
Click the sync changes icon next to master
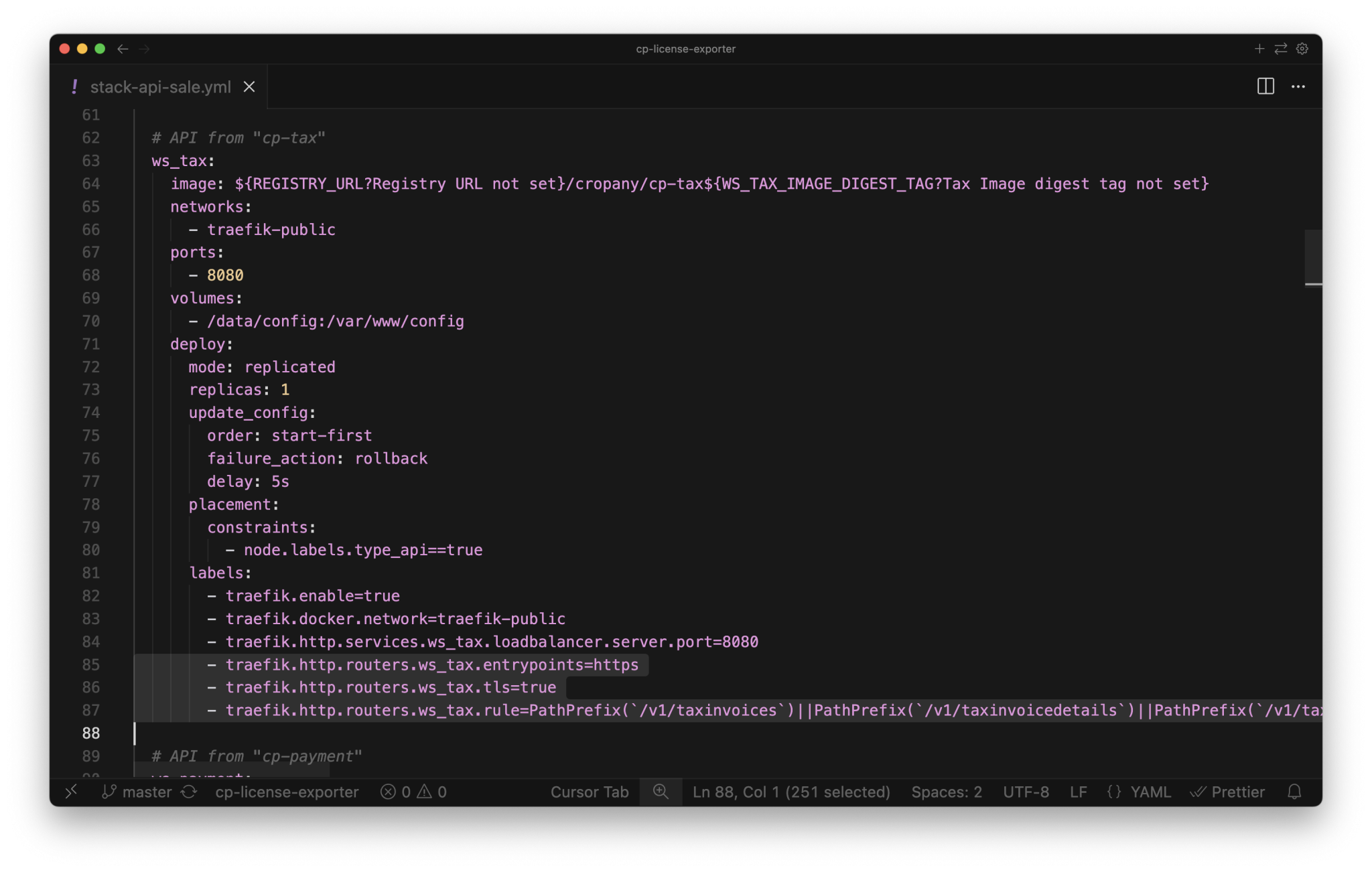(190, 792)
